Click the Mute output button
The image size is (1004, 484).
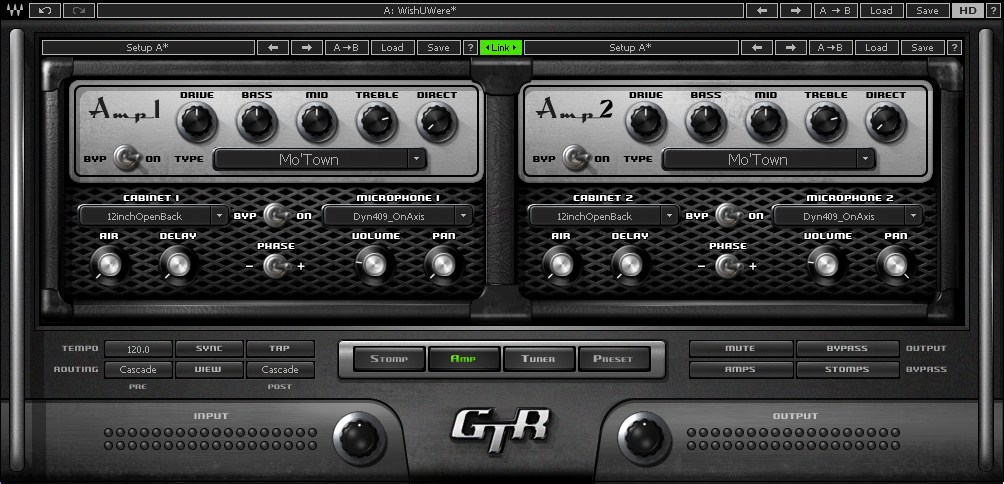pos(739,349)
